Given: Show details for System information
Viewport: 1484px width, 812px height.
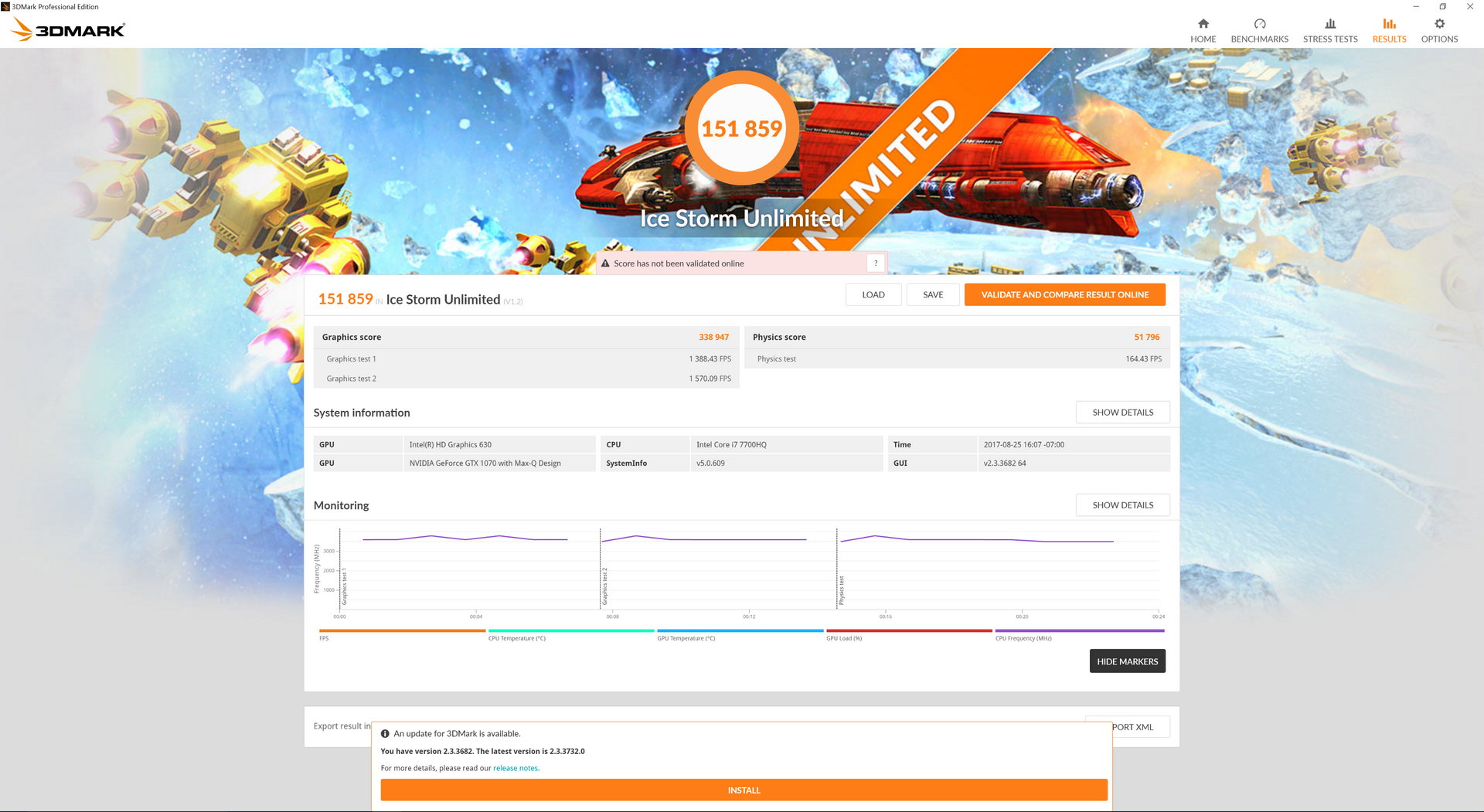Looking at the screenshot, I should [x=1122, y=413].
